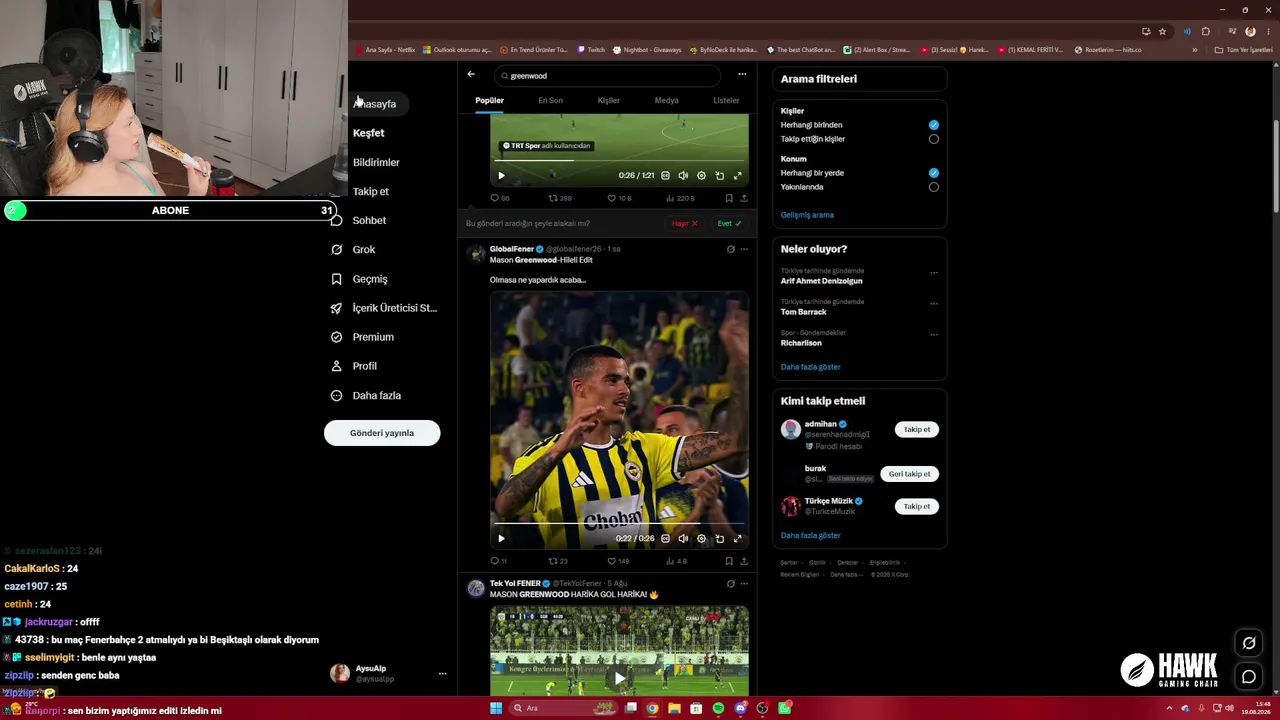
Task: Switch to the 'Medya' tab
Action: [x=667, y=100]
